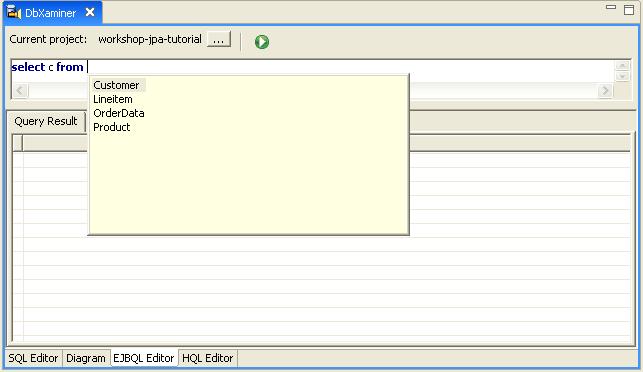643x372 pixels.
Task: Click the DbXaminer view icon in the tab
Action: tap(14, 12)
